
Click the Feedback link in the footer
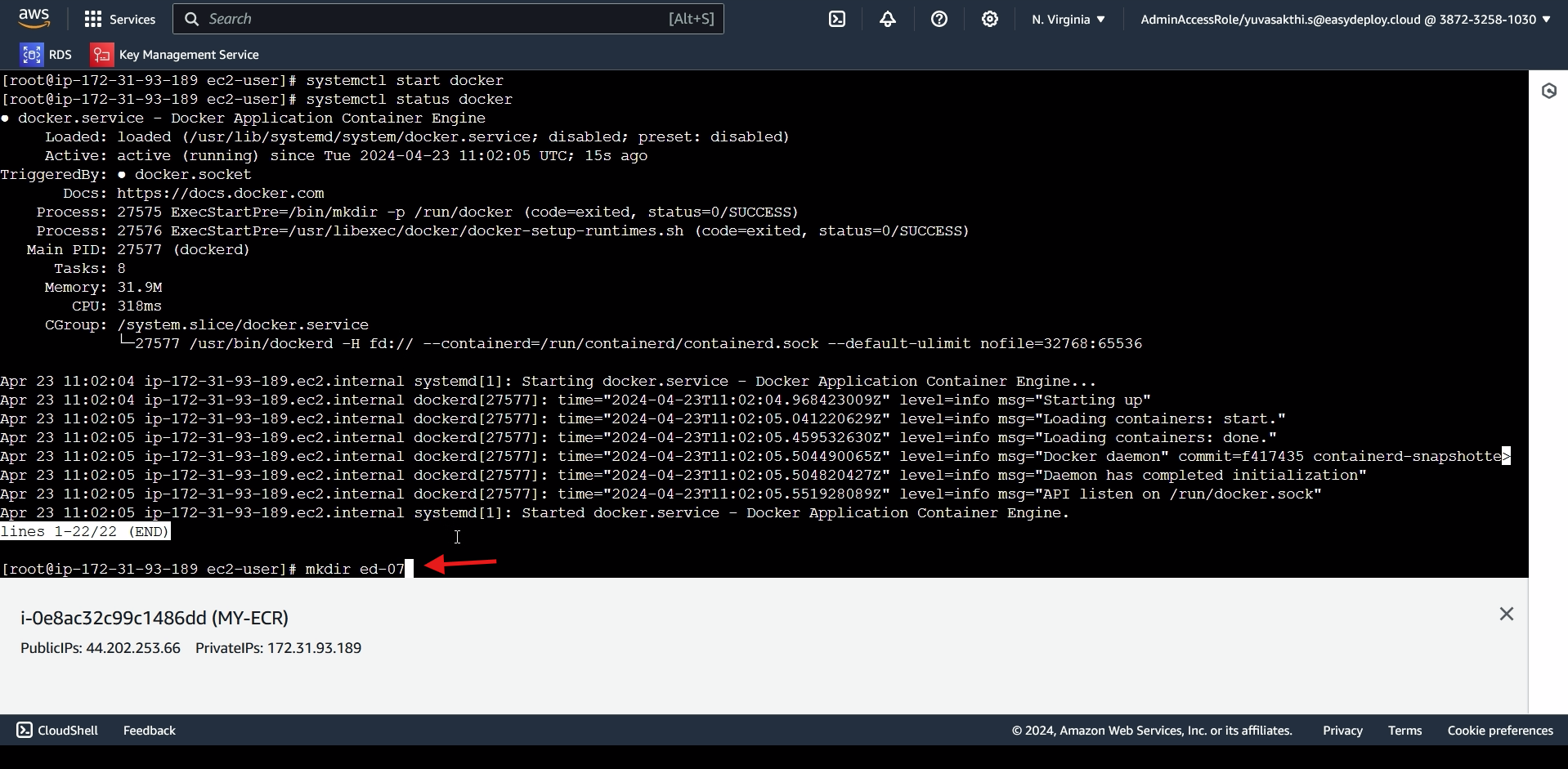pyautogui.click(x=150, y=731)
